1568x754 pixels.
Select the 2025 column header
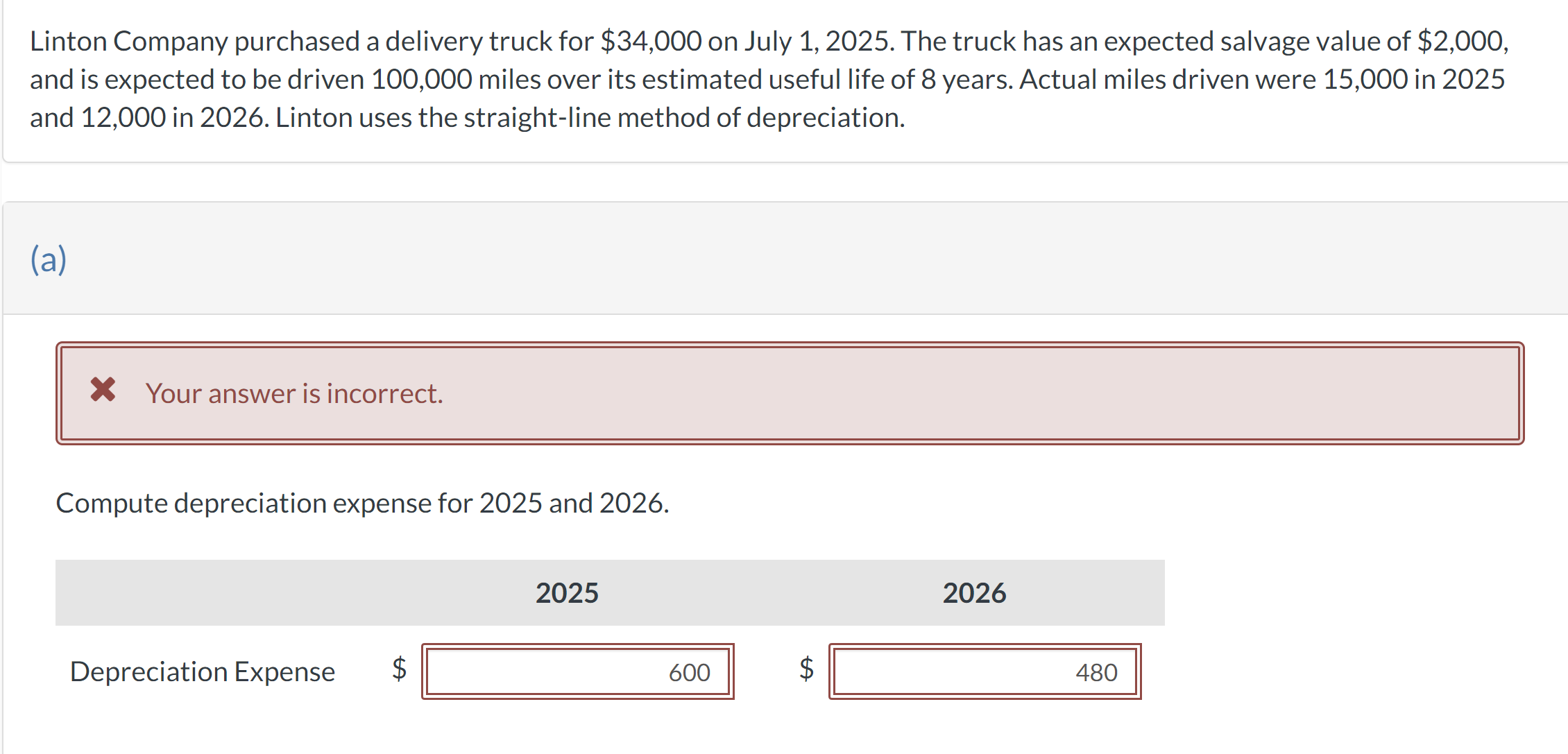coord(567,592)
